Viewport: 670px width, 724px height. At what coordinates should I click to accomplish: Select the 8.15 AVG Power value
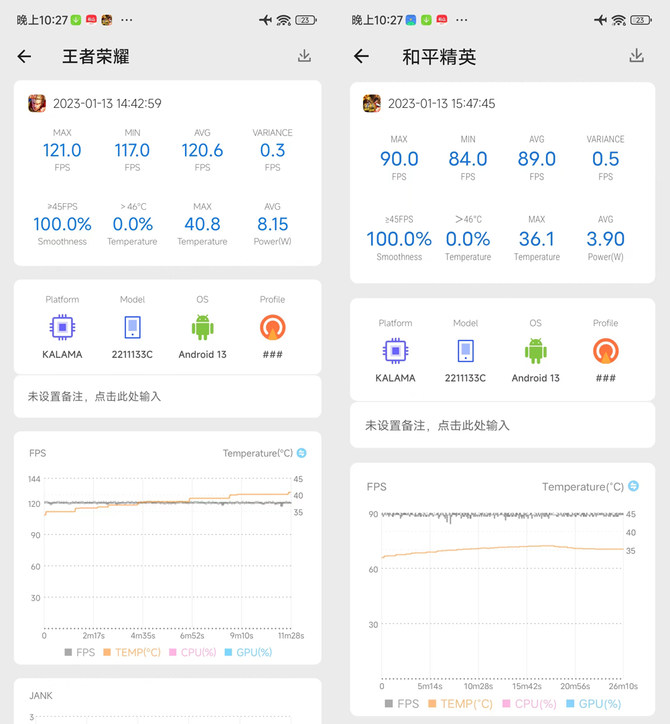coord(272,224)
